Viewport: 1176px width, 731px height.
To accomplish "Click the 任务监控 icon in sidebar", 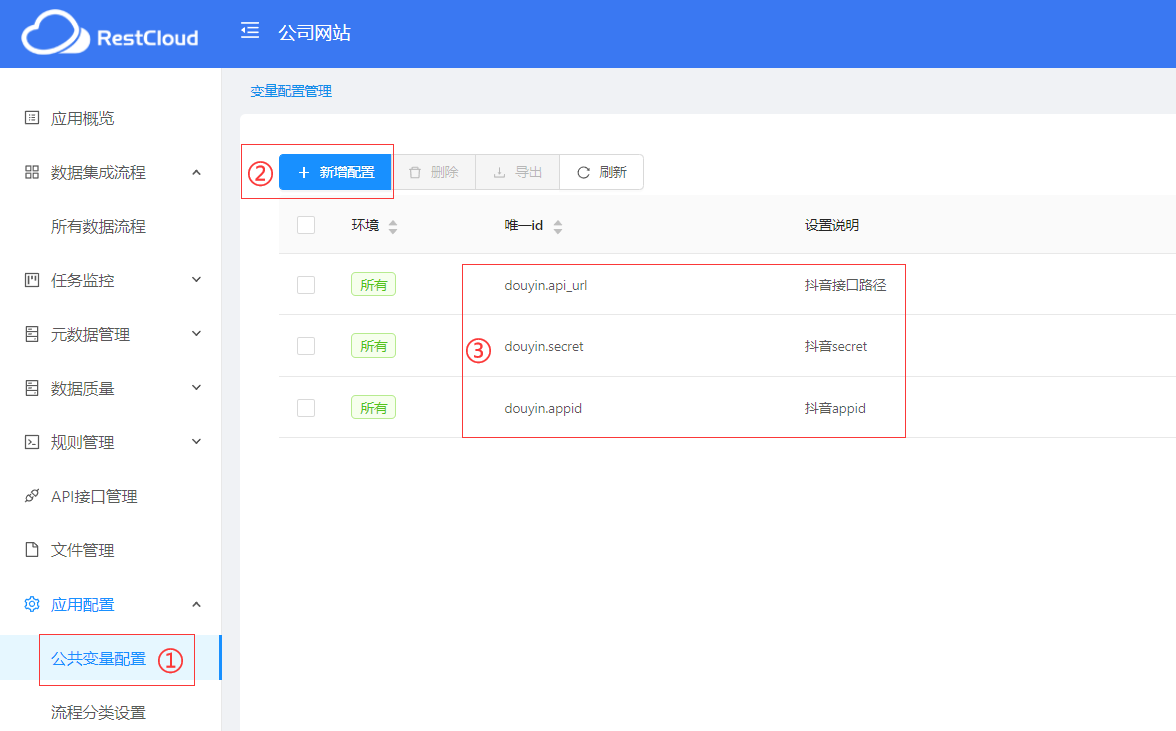I will tap(32, 280).
